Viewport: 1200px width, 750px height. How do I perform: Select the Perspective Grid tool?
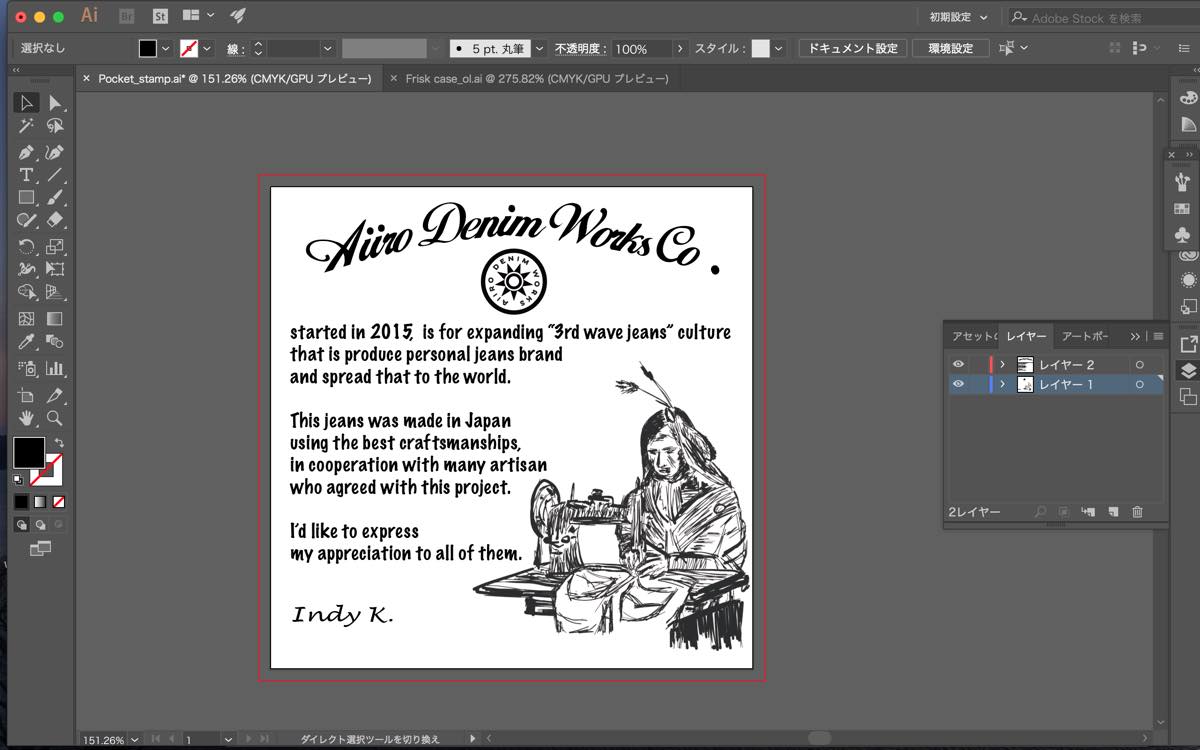pos(55,293)
